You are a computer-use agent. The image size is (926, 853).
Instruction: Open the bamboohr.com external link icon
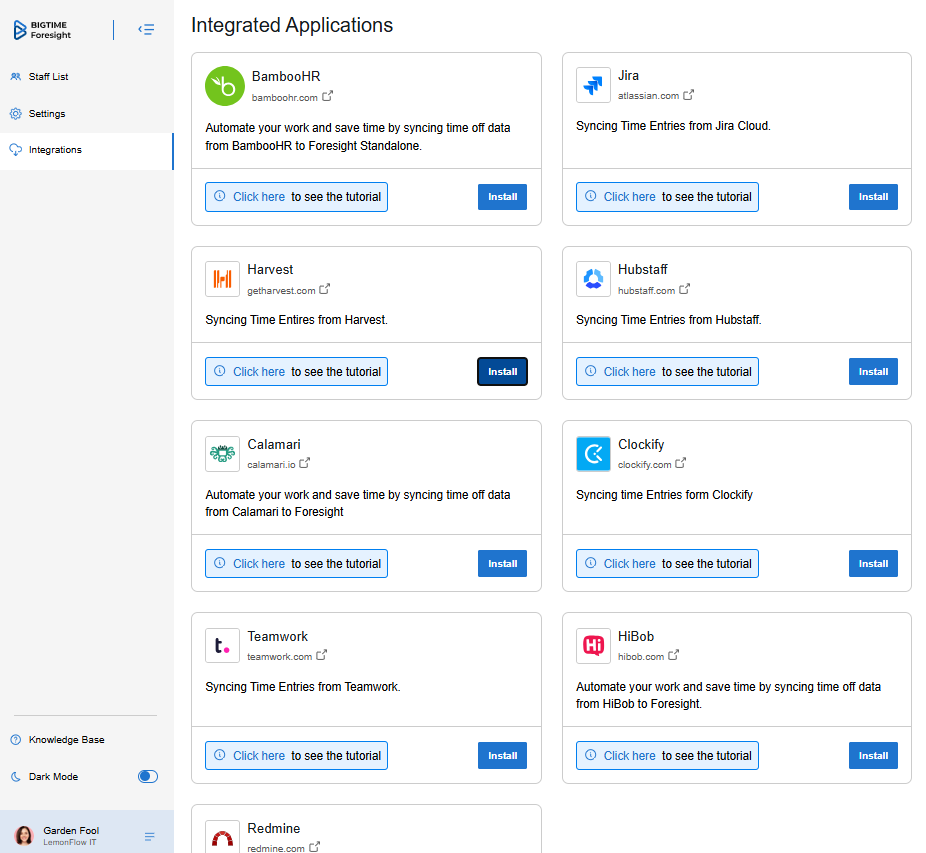pyautogui.click(x=328, y=96)
